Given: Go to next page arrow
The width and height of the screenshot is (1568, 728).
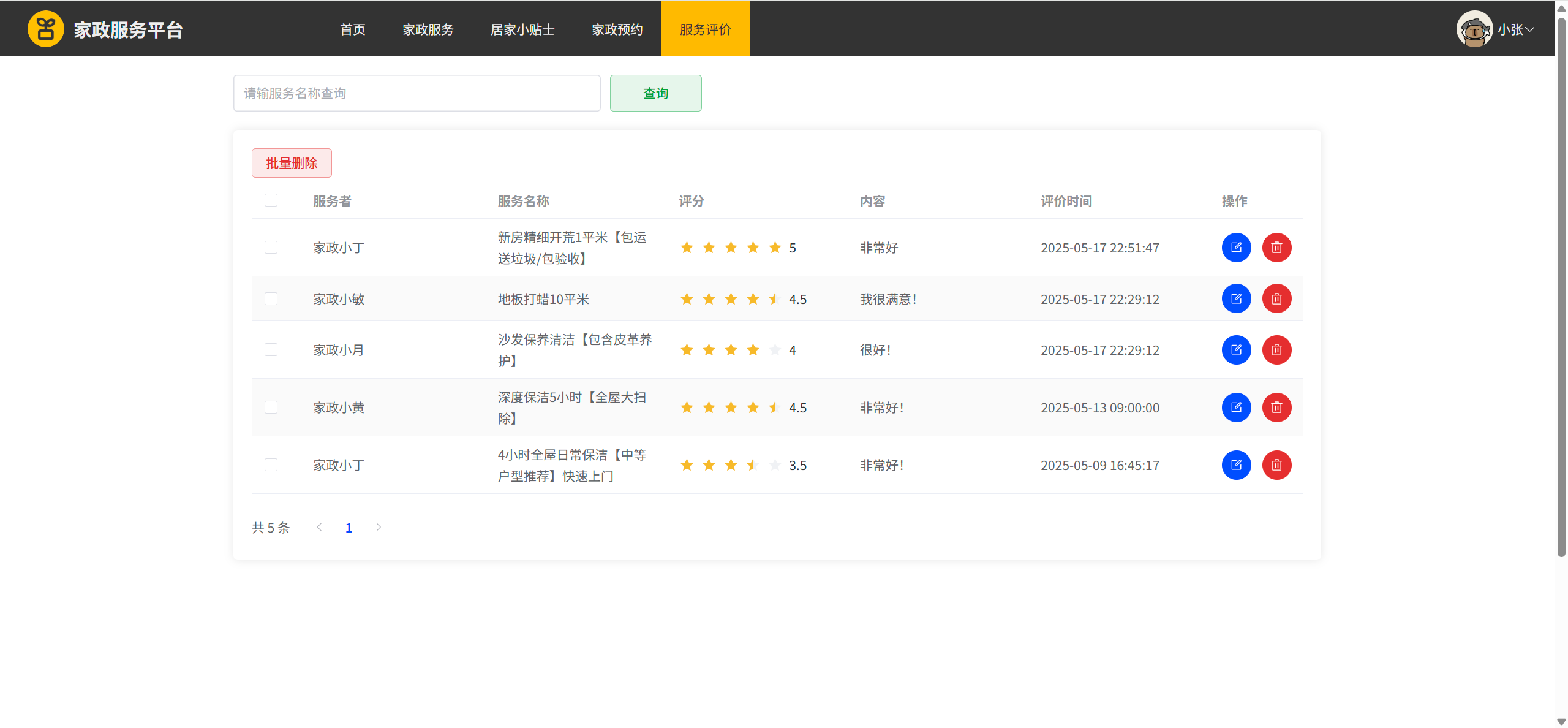Looking at the screenshot, I should tap(379, 527).
